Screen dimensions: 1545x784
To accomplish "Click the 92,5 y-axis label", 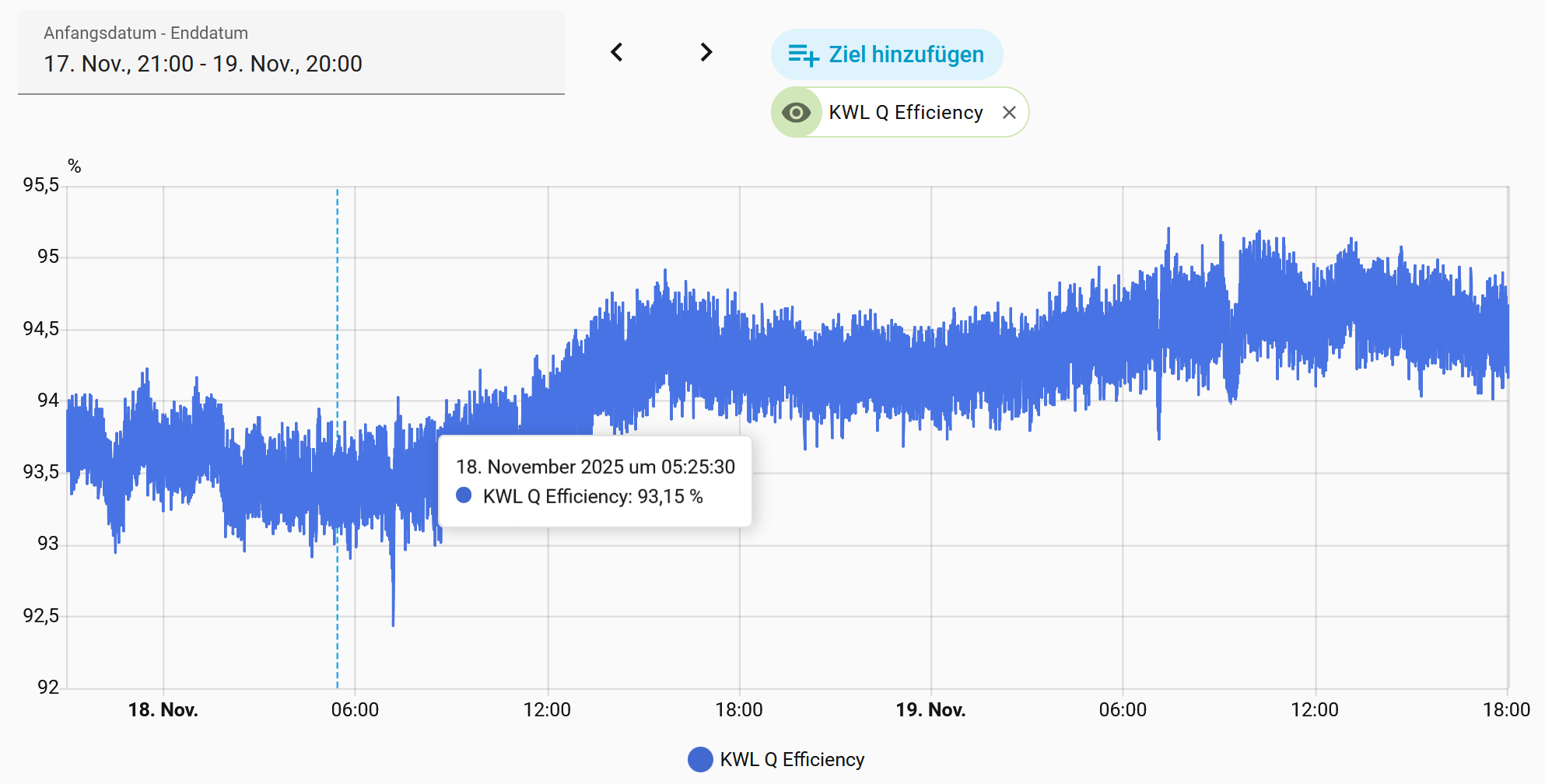I will point(41,616).
